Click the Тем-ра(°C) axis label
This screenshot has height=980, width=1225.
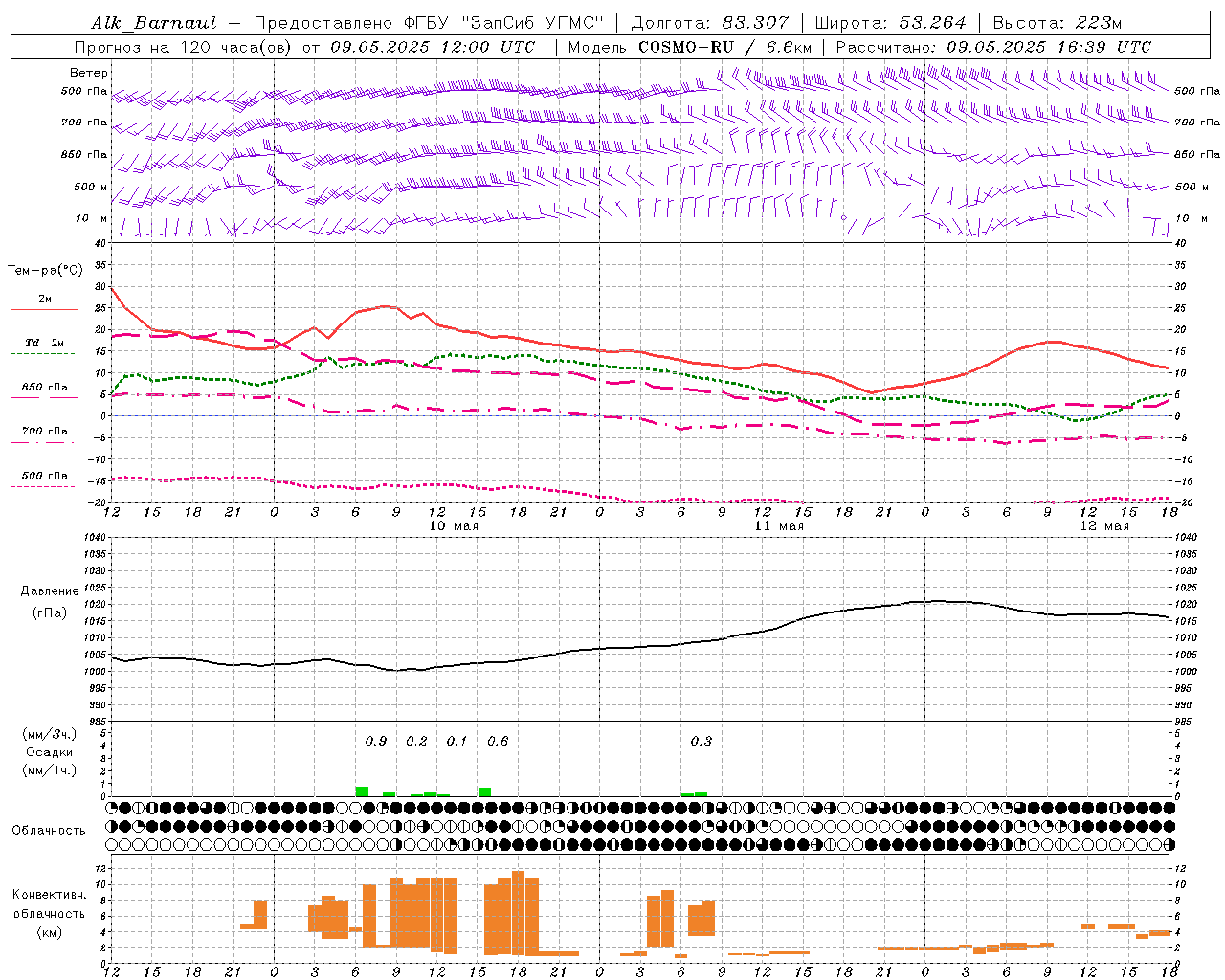pos(45,271)
